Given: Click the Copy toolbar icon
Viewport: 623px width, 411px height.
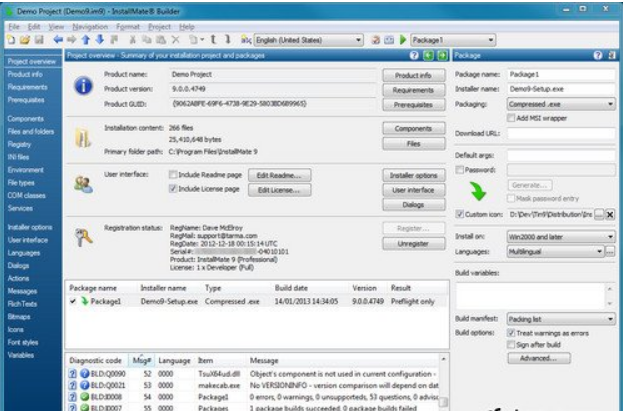Looking at the screenshot, I should [x=147, y=40].
